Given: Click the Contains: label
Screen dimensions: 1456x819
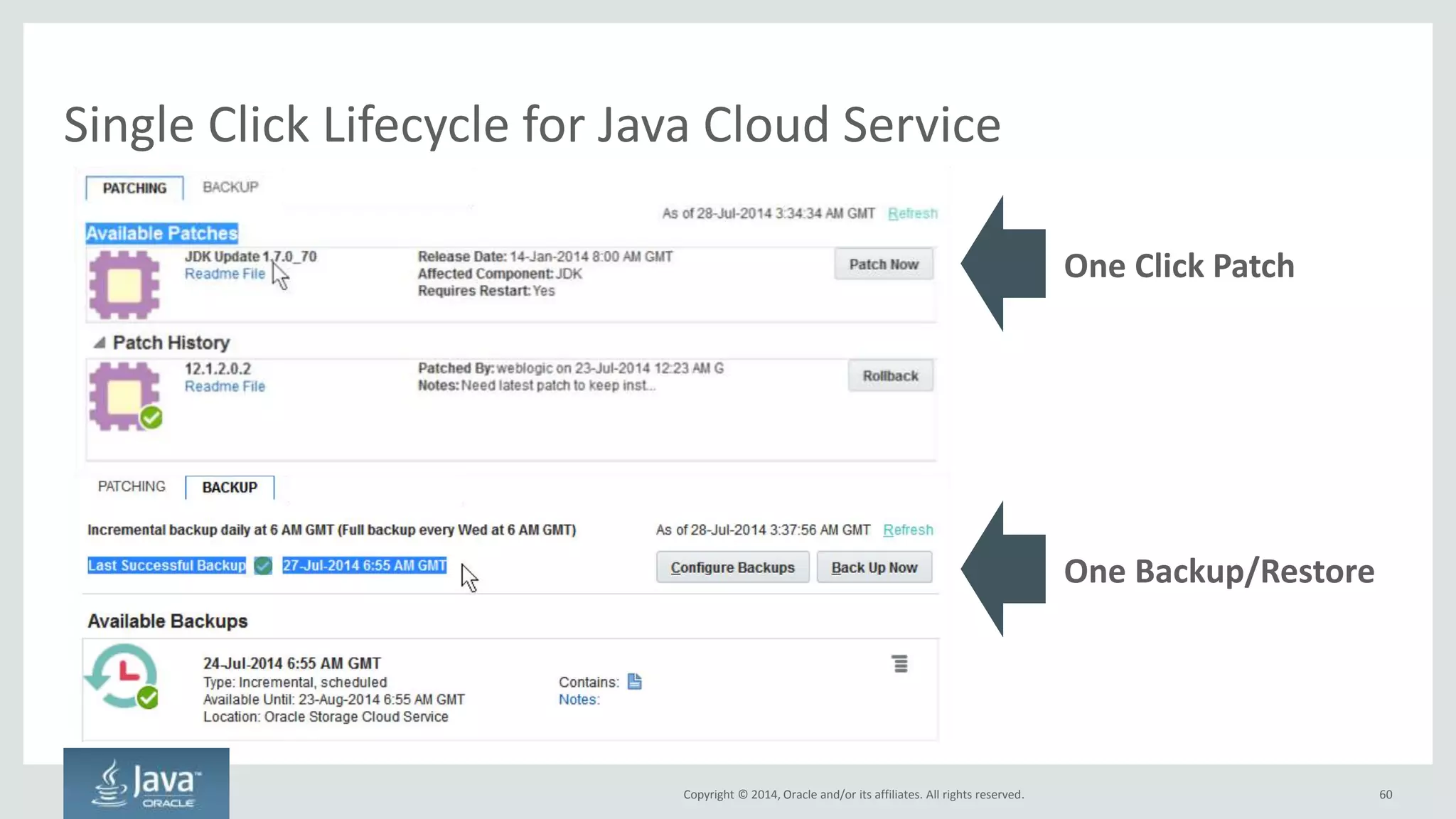Looking at the screenshot, I should [589, 682].
